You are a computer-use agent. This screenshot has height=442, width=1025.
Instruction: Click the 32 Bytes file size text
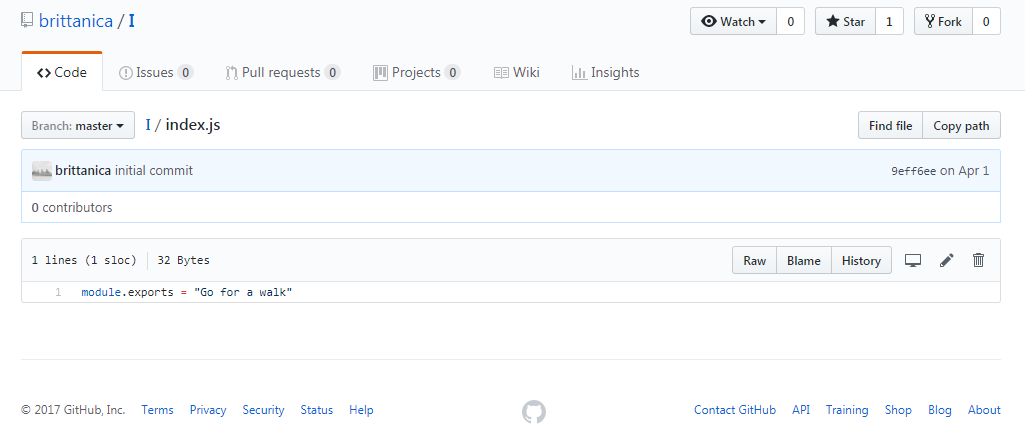click(x=184, y=260)
